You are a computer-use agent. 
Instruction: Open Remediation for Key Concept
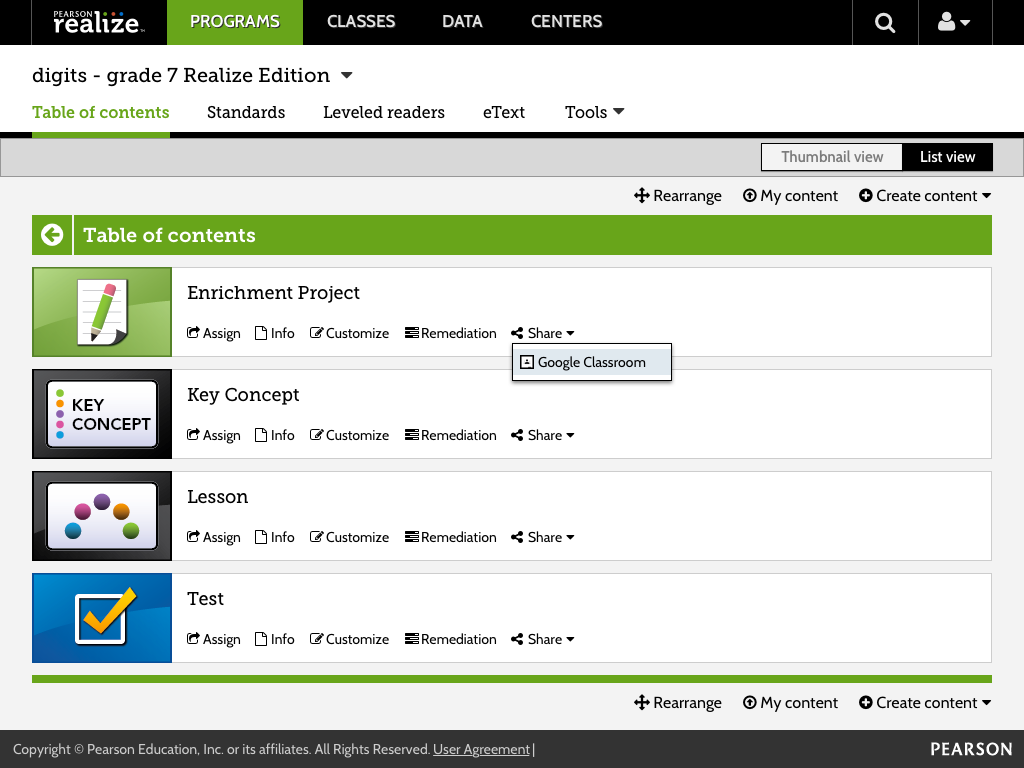[x=451, y=435]
